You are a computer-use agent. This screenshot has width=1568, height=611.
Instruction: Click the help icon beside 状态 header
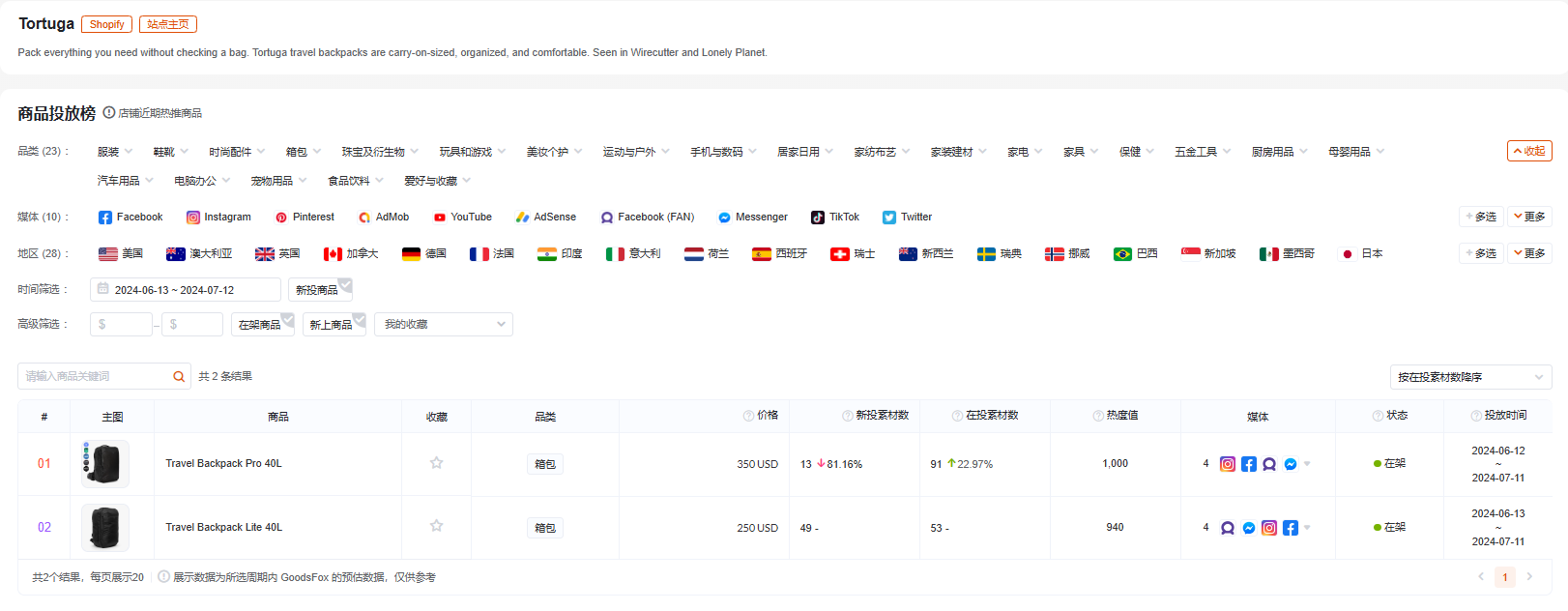(1378, 416)
